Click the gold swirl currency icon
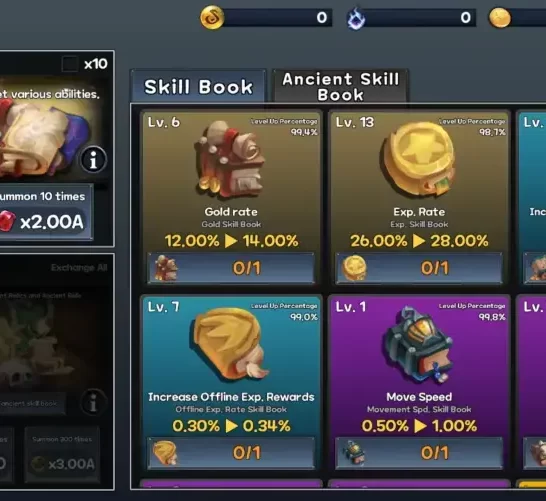Viewport: 546px width, 501px height. 212,17
